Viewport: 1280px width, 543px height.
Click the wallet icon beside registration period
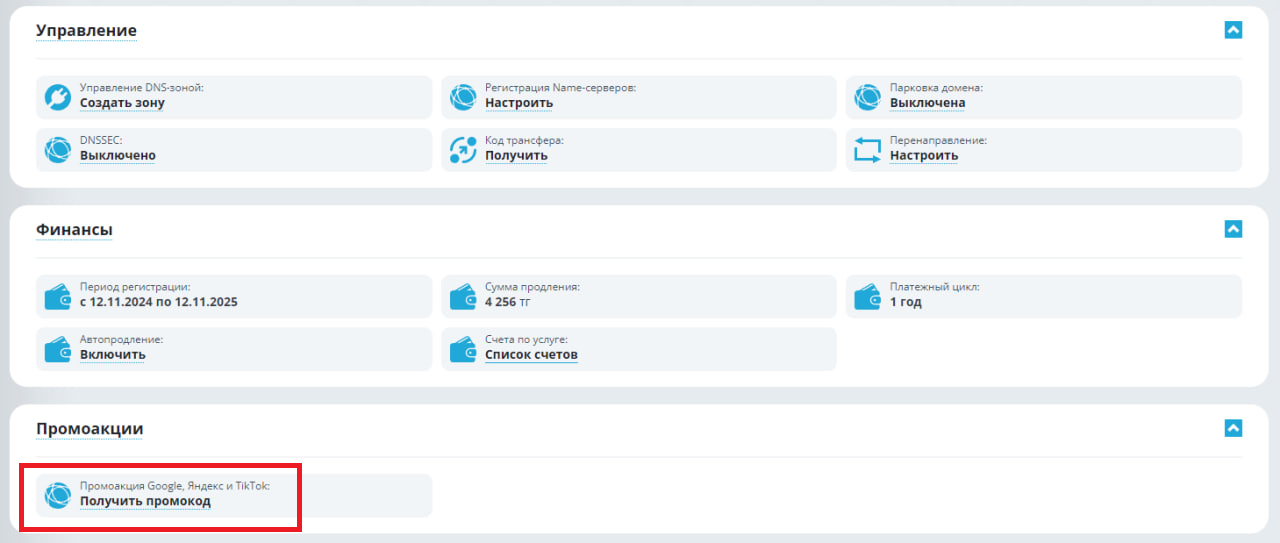pyautogui.click(x=58, y=297)
